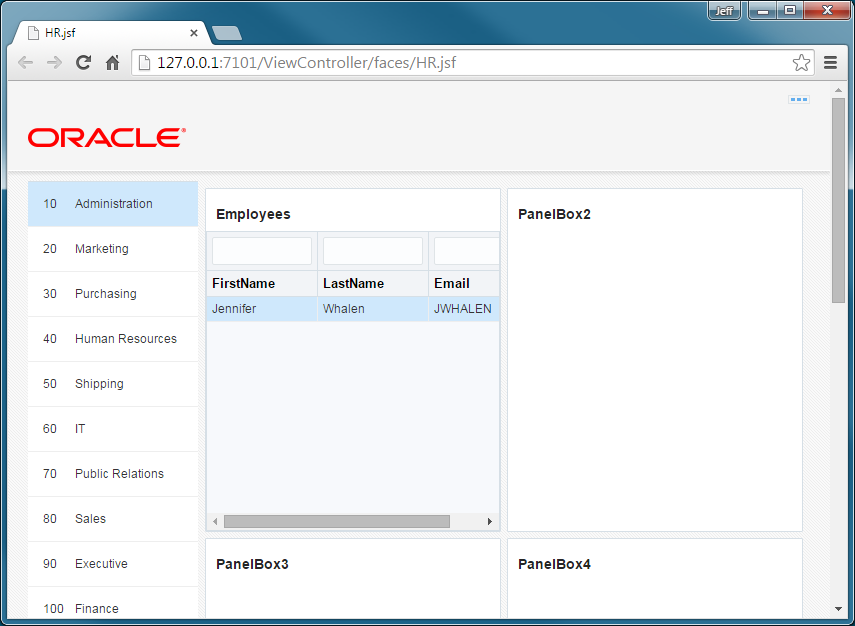The height and width of the screenshot is (626, 855).
Task: Open the Chrome hamburger menu
Action: pos(830,63)
